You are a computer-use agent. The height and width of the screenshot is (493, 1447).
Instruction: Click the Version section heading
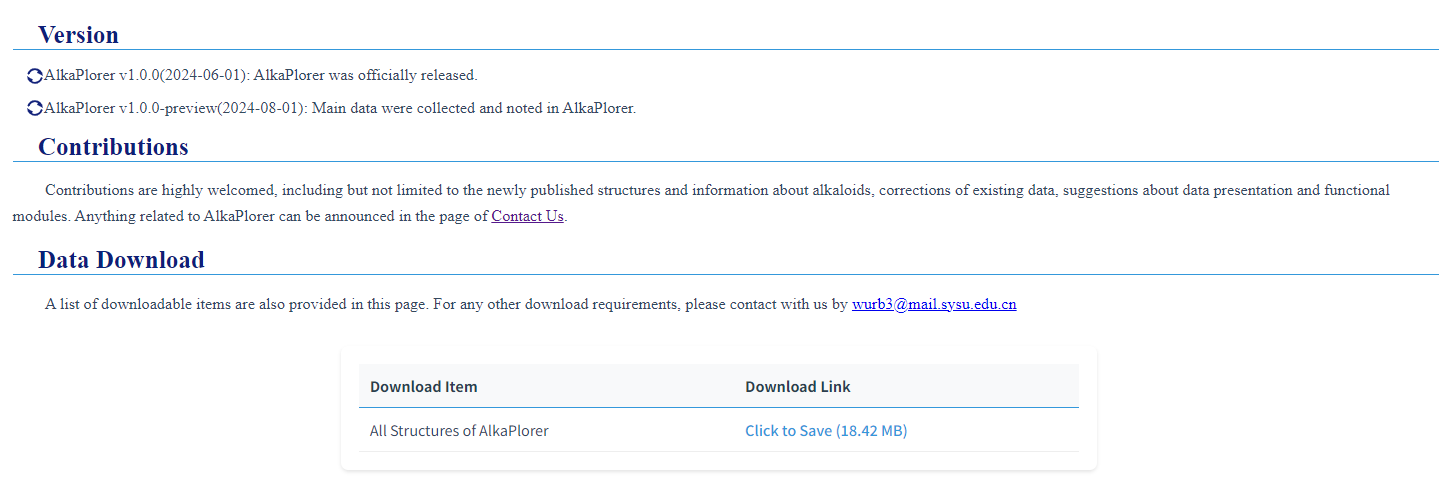click(x=78, y=35)
